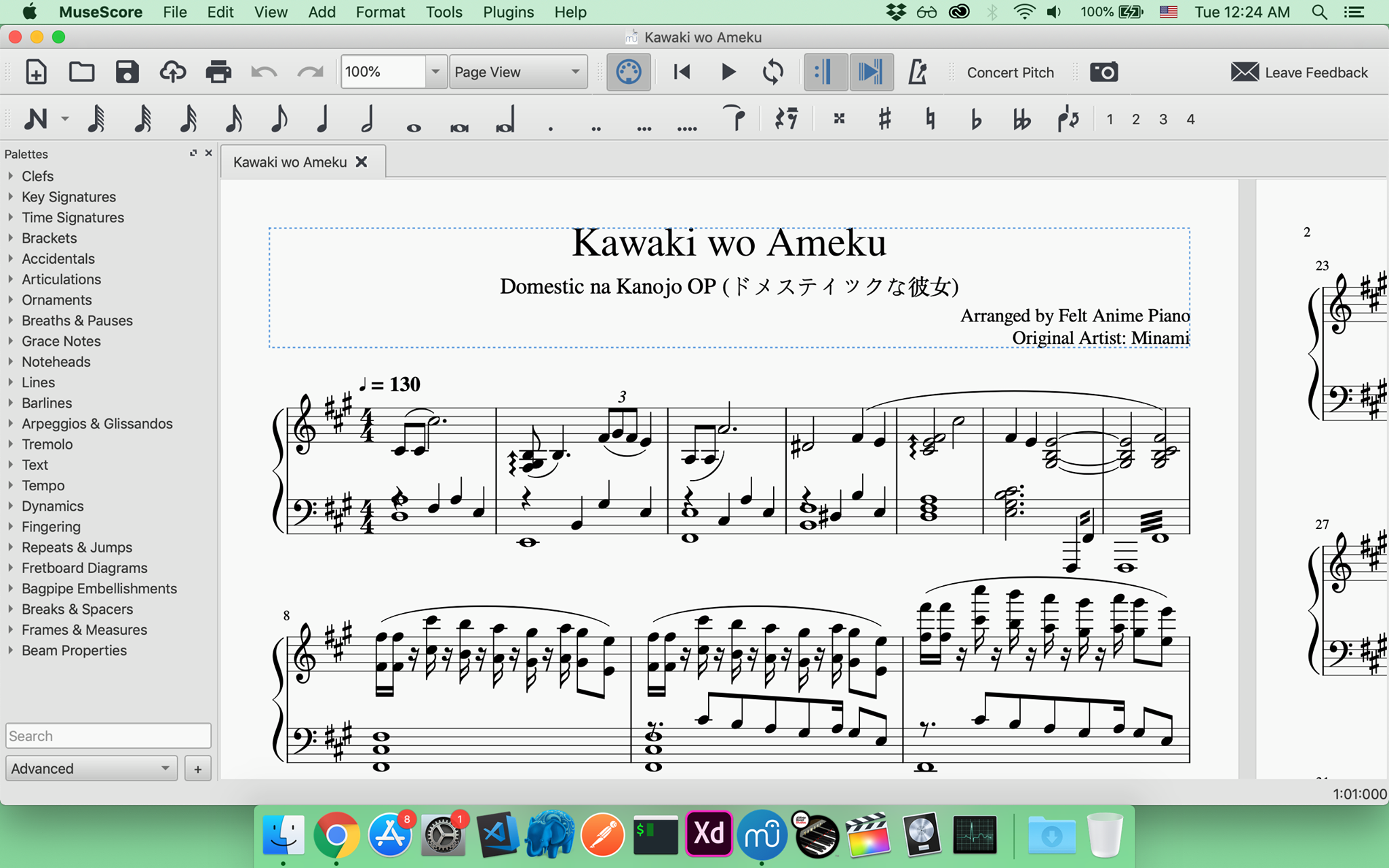This screenshot has width=1389, height=868.
Task: Apply a double flat accidental
Action: coord(1021,119)
